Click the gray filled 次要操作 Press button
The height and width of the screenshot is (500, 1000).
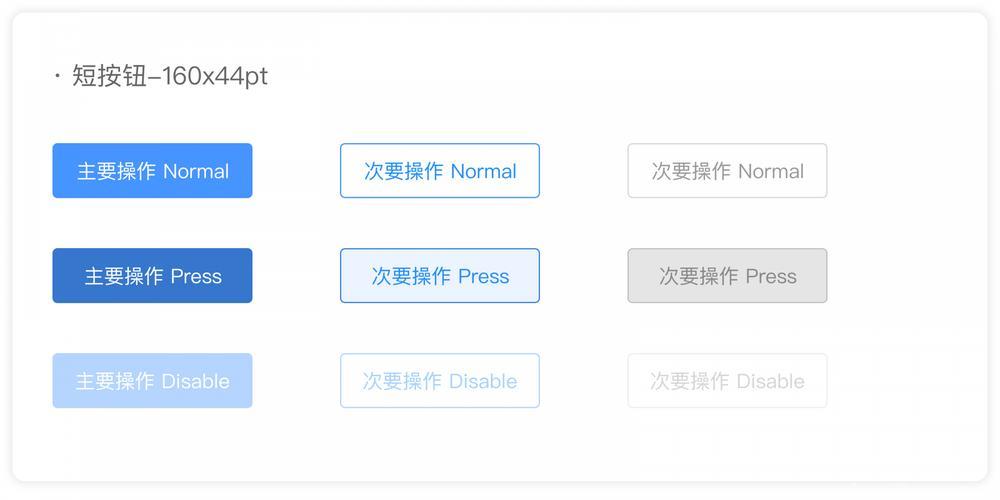click(x=728, y=276)
